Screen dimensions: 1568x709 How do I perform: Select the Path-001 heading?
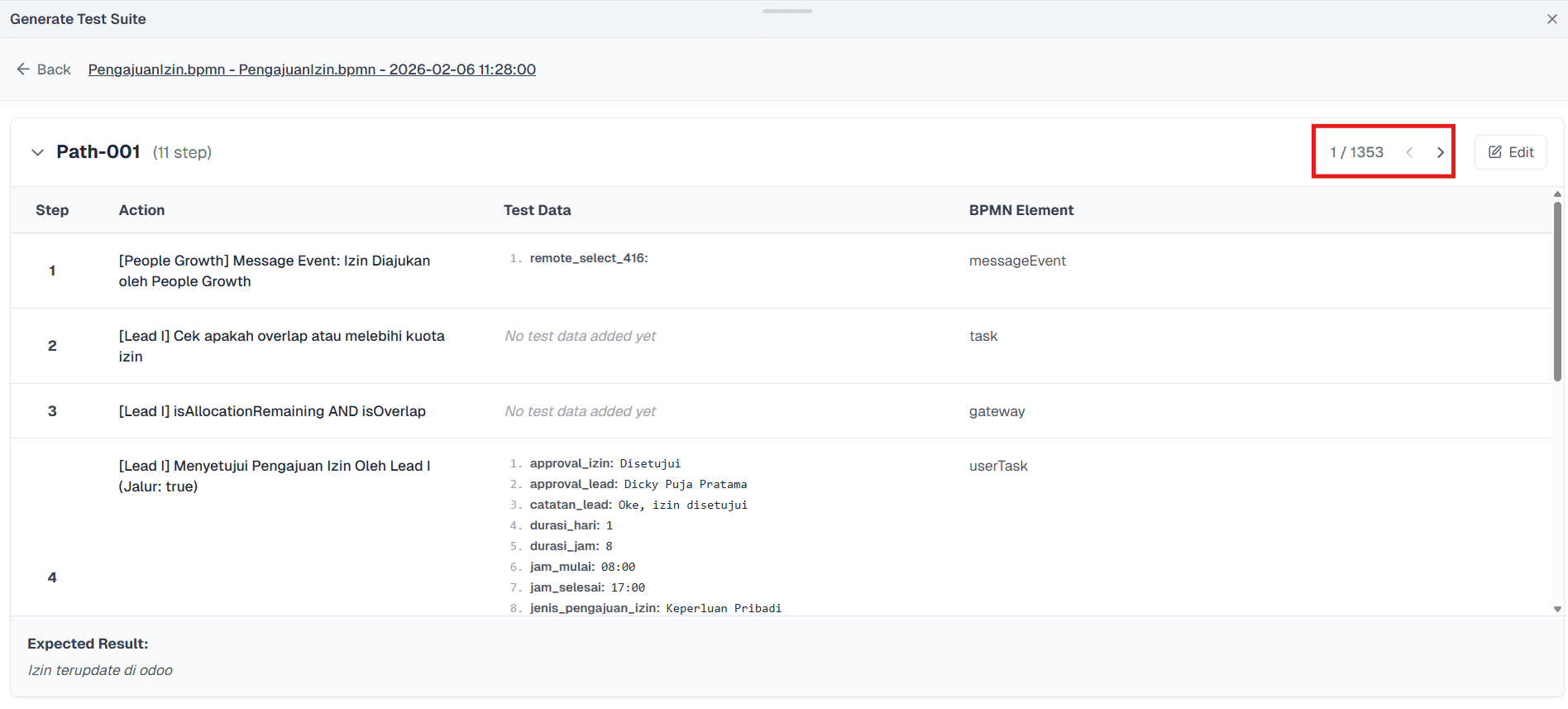coord(98,152)
